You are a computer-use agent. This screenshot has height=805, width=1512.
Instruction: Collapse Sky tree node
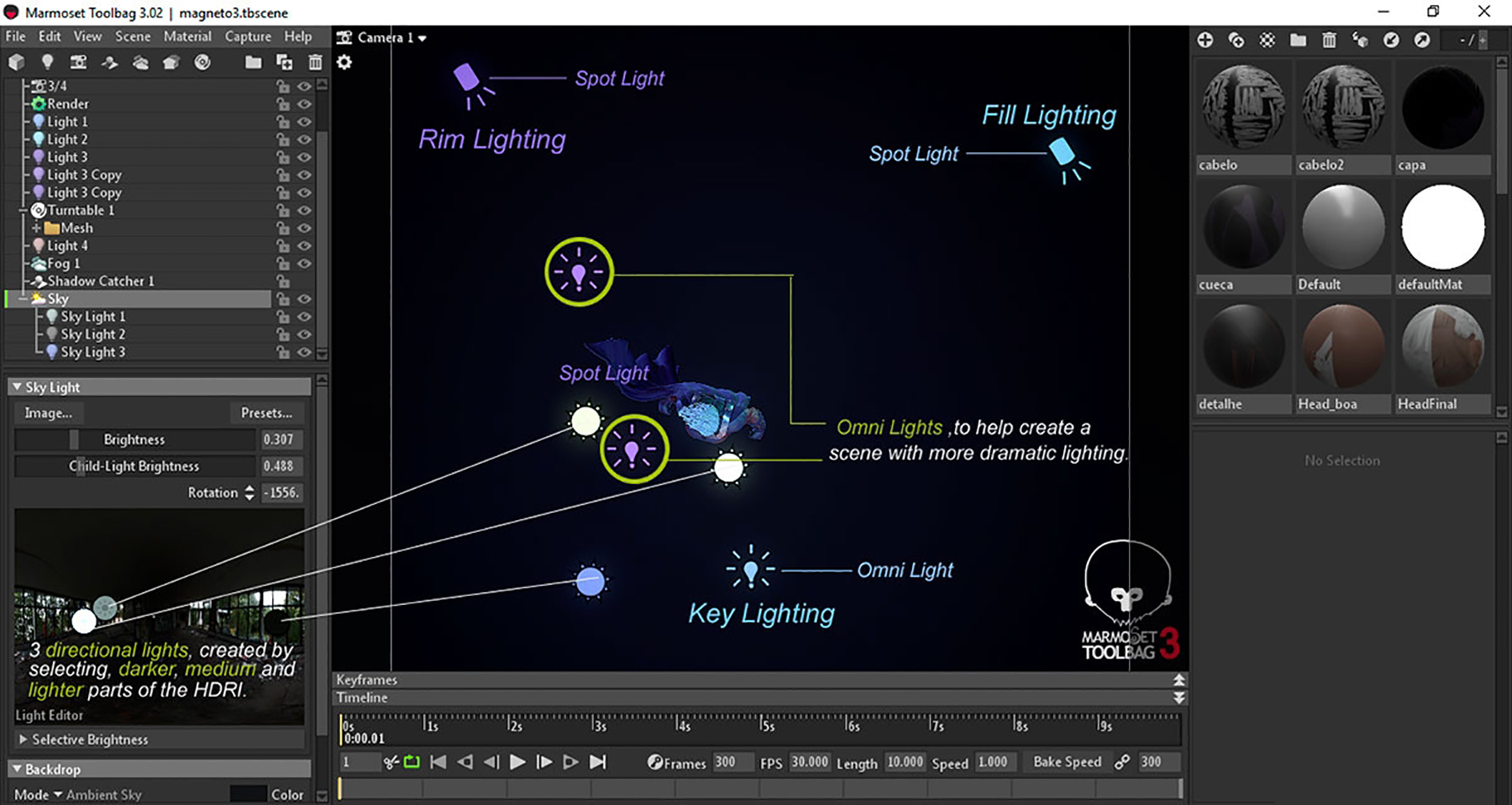[x=23, y=298]
